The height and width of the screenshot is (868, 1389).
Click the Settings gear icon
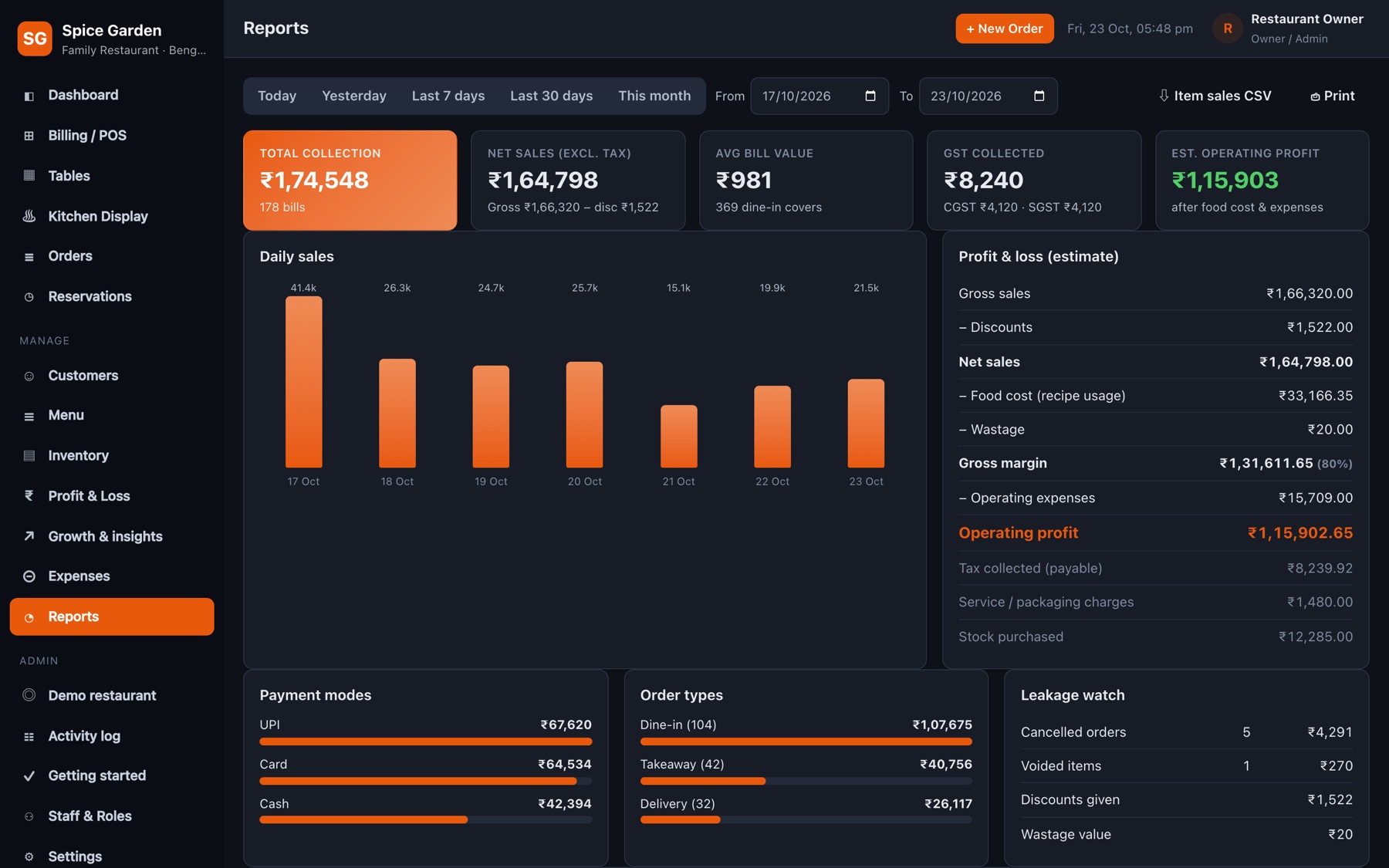[x=29, y=856]
